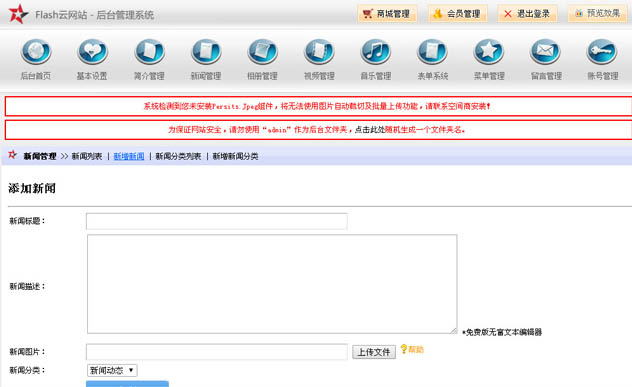Go to 新闻分类列表 tab
Screen dimensions: 632x387
178,156
